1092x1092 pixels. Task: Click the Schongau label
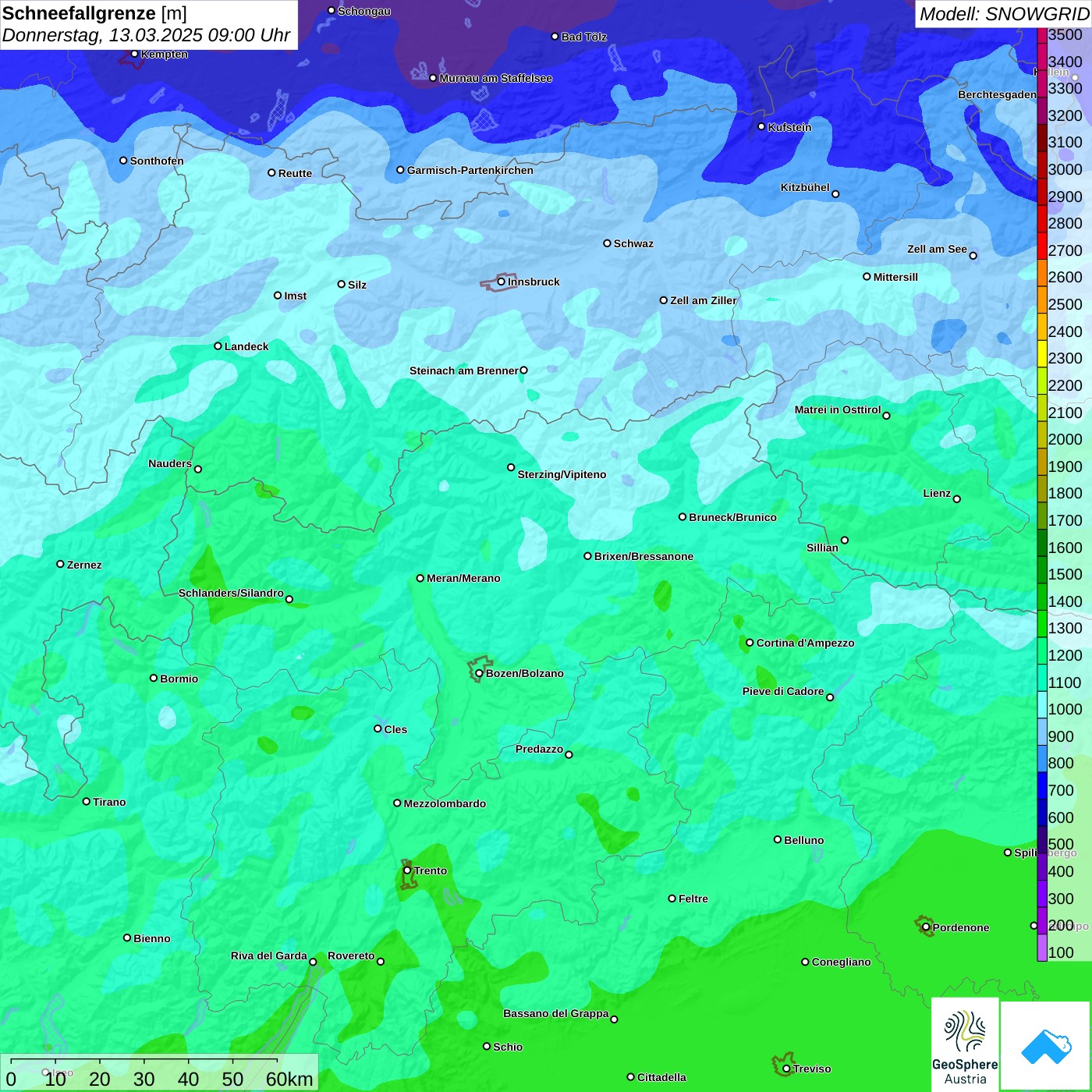coord(364,11)
